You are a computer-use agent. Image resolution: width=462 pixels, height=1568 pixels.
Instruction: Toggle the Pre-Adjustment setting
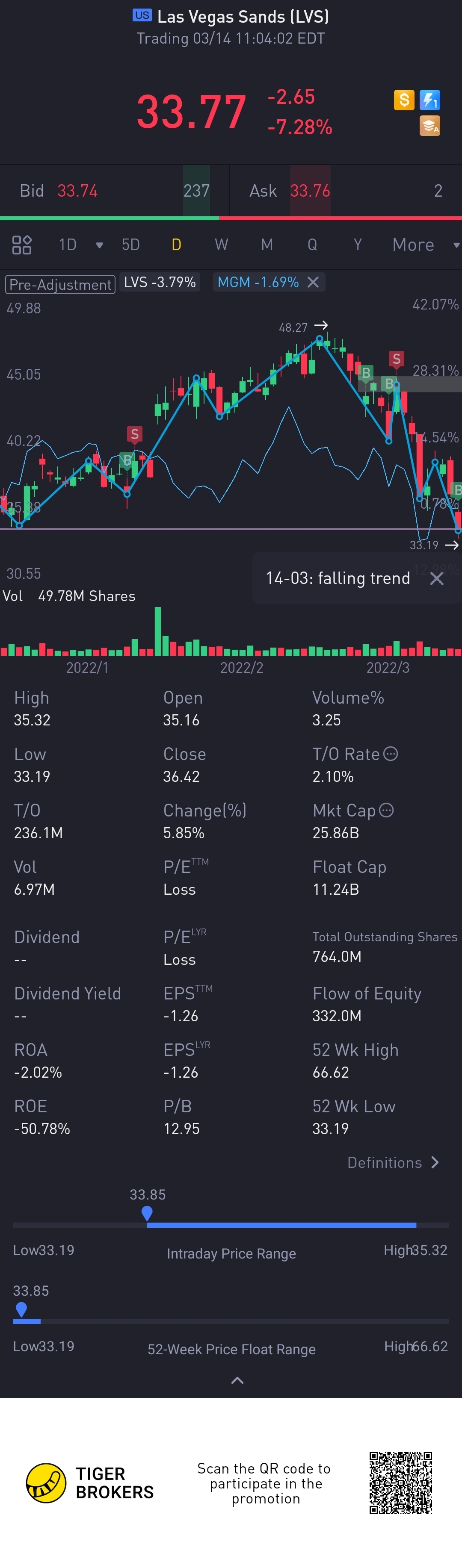tap(60, 284)
